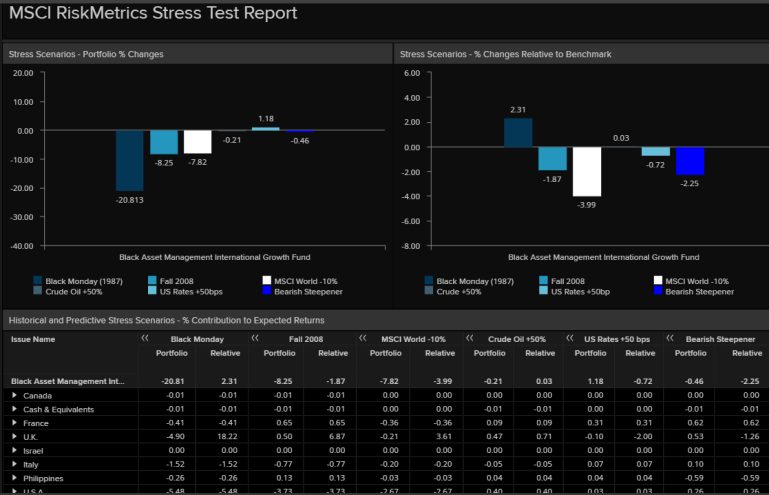Select the -0.72 US Rates relative bar
Image resolution: width=769 pixels, height=495 pixels.
[x=656, y=152]
